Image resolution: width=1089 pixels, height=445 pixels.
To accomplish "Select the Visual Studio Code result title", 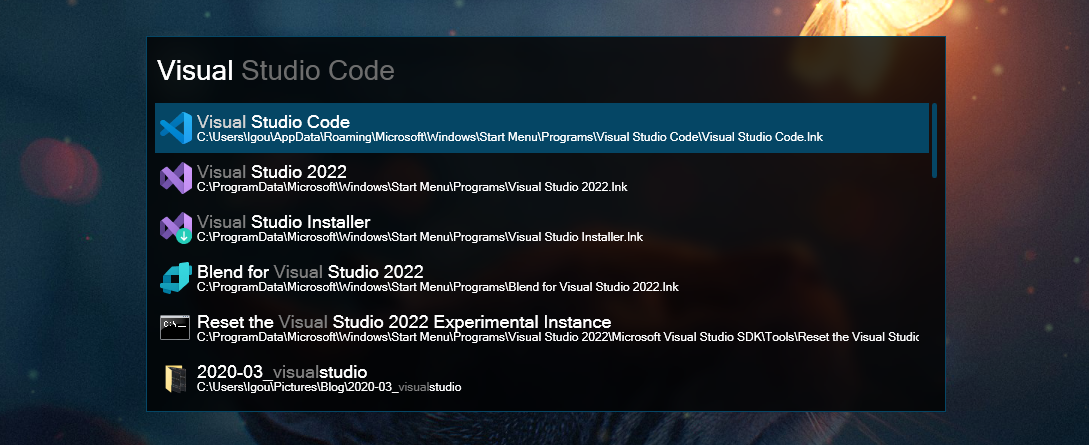I will [x=274, y=122].
